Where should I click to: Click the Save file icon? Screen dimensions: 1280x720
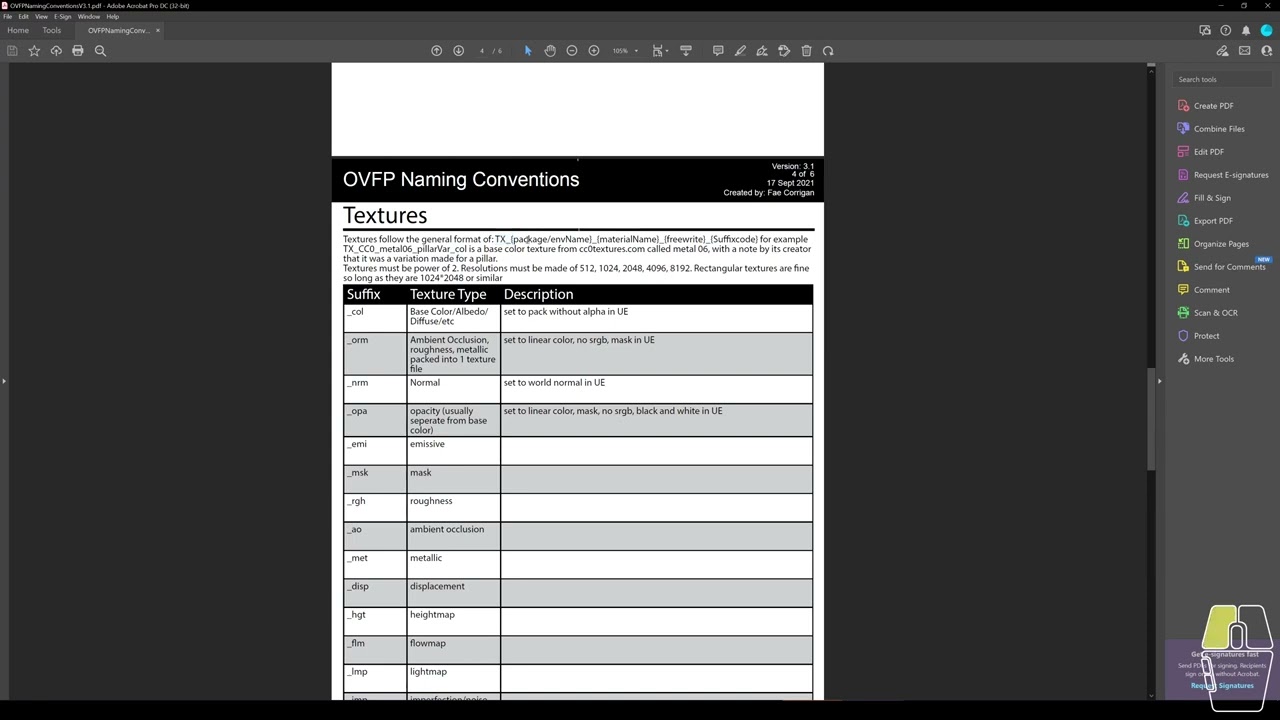[12, 51]
